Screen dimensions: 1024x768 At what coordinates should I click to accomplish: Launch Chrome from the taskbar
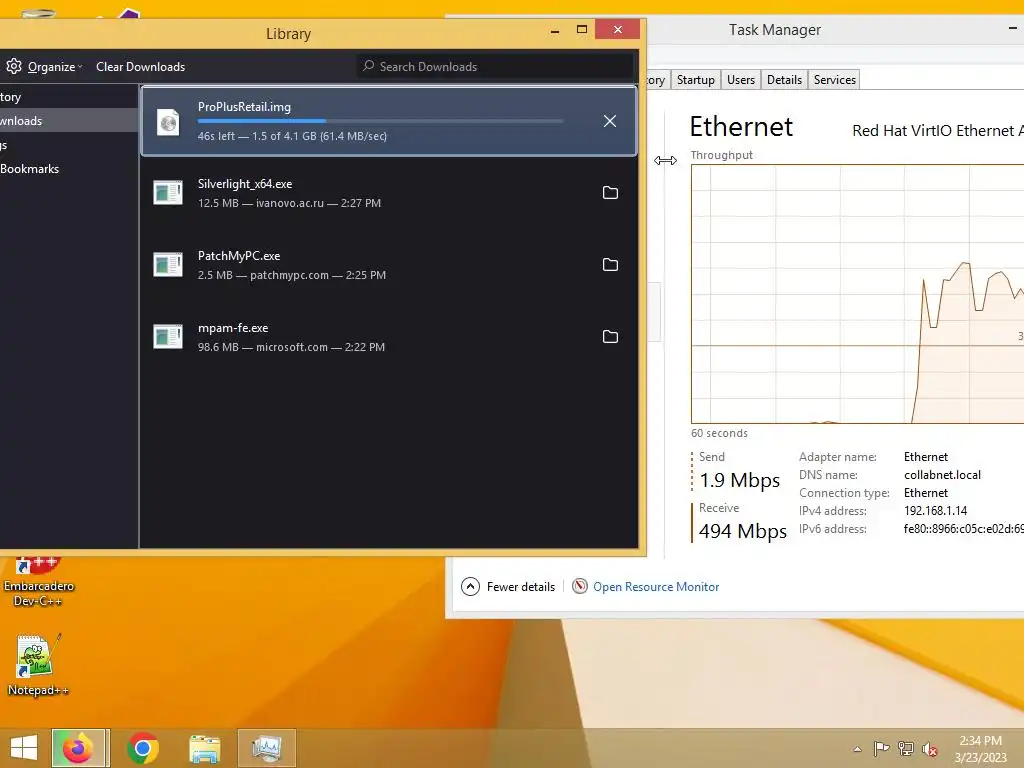(x=143, y=748)
